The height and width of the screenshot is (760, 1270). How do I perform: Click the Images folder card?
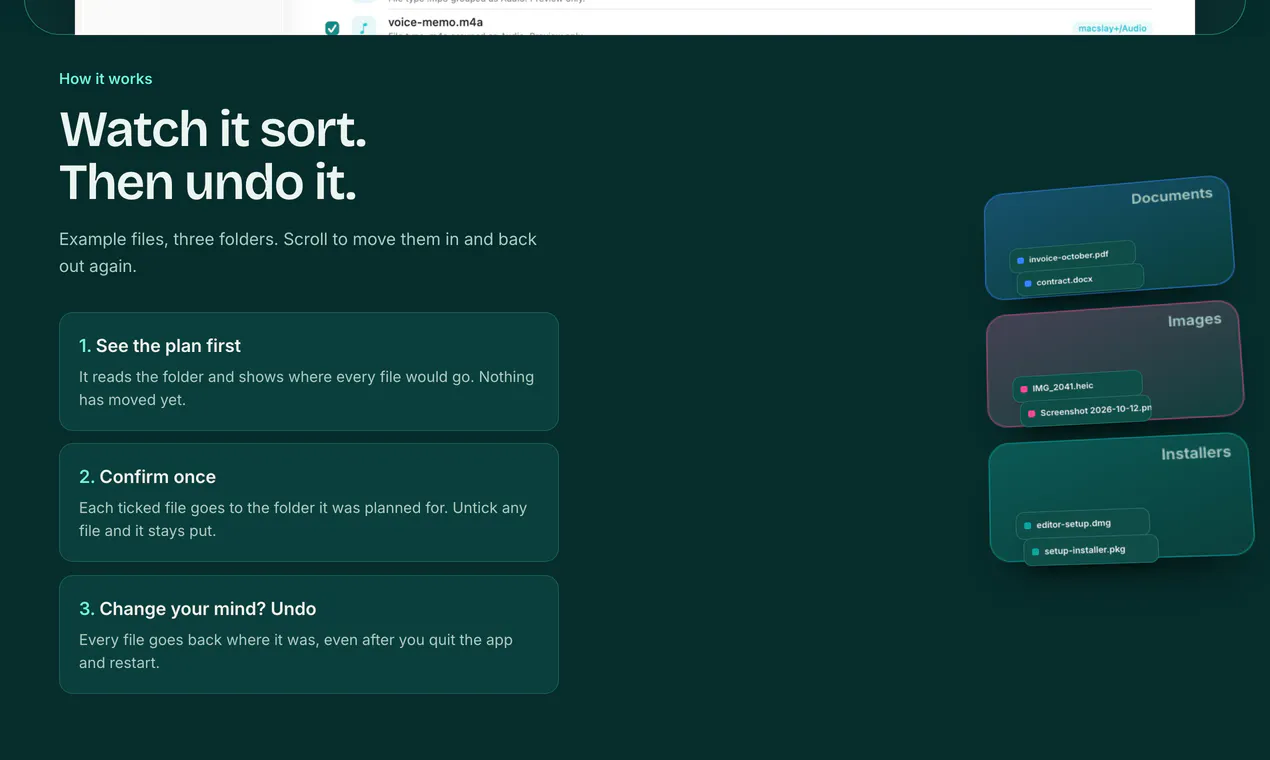1115,364
